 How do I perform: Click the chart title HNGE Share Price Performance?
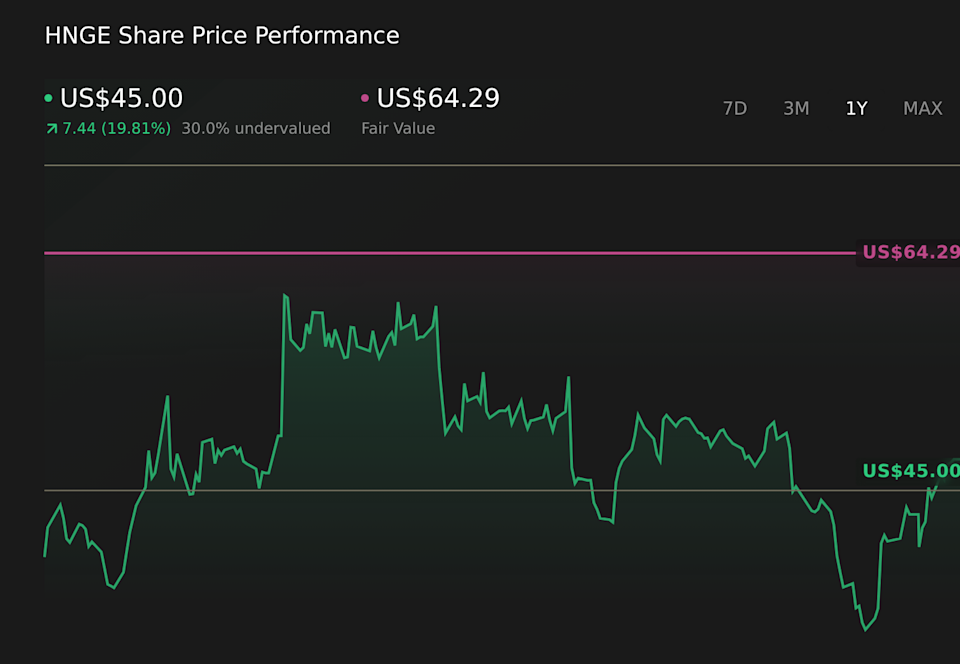pos(221,35)
